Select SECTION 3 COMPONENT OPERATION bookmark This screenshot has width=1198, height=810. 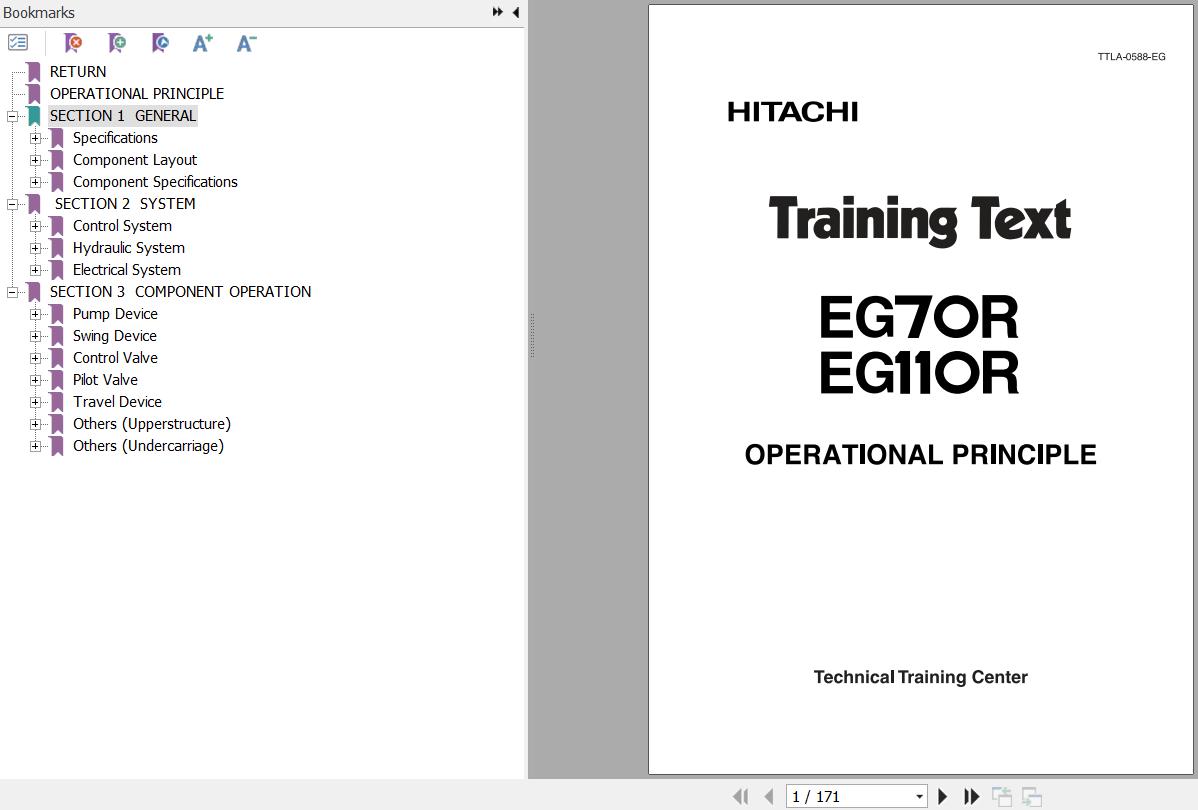[x=180, y=292]
